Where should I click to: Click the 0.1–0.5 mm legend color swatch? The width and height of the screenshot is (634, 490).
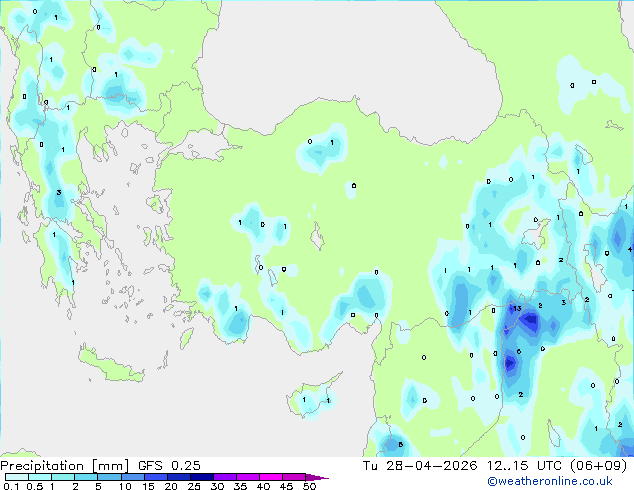17,477
